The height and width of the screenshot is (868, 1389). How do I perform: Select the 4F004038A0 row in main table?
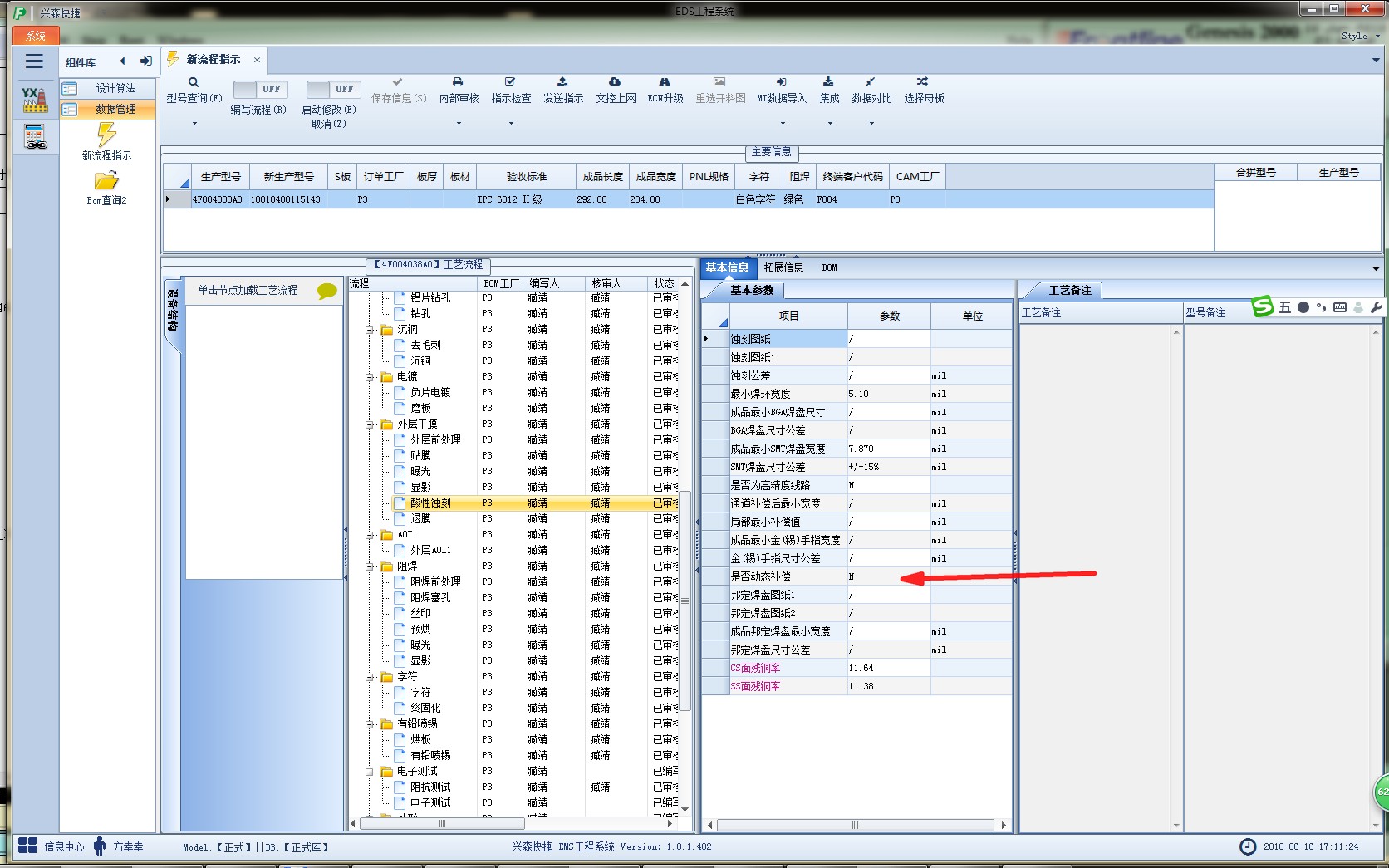[x=687, y=199]
